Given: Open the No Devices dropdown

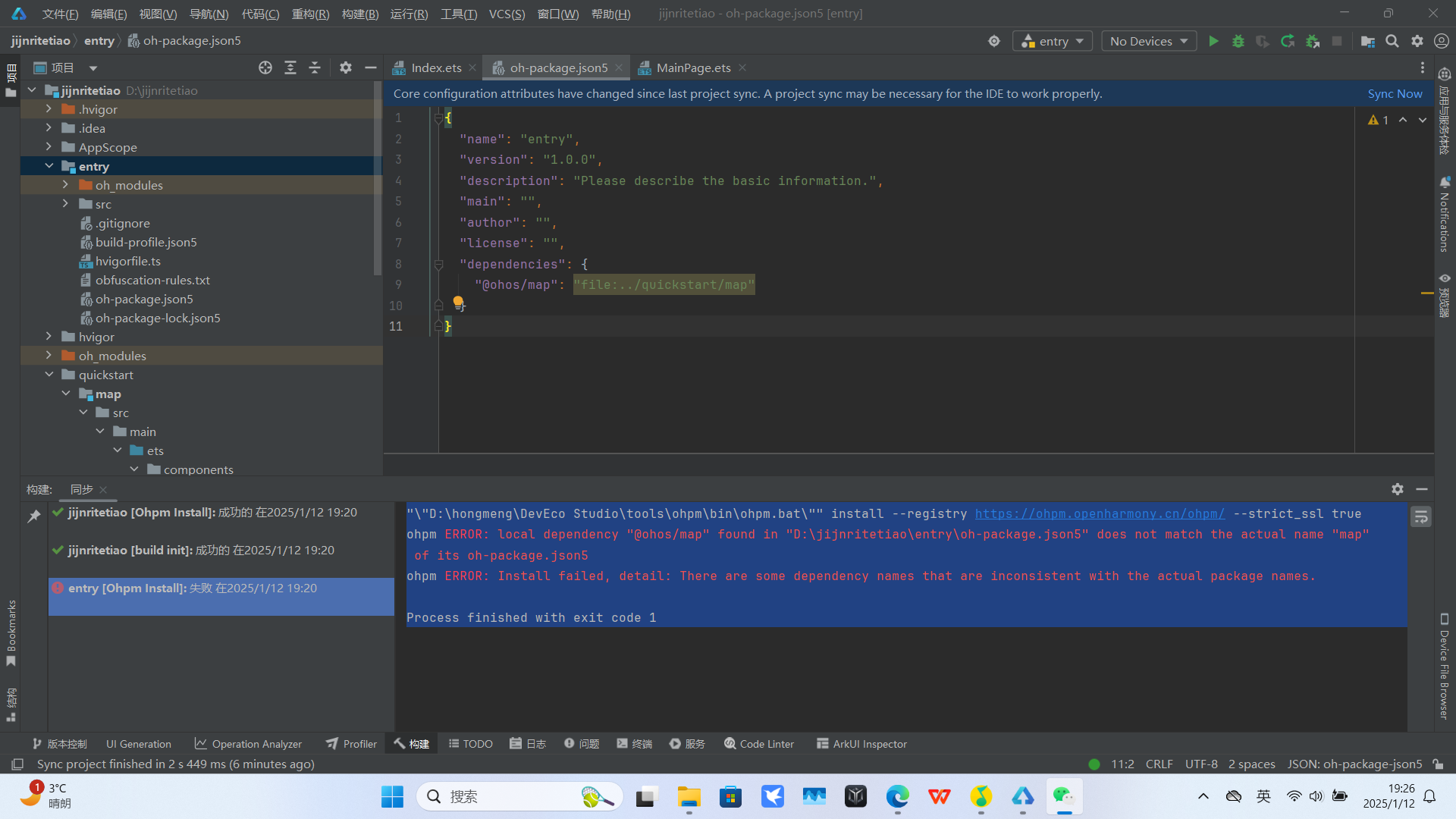Looking at the screenshot, I should tap(1149, 41).
